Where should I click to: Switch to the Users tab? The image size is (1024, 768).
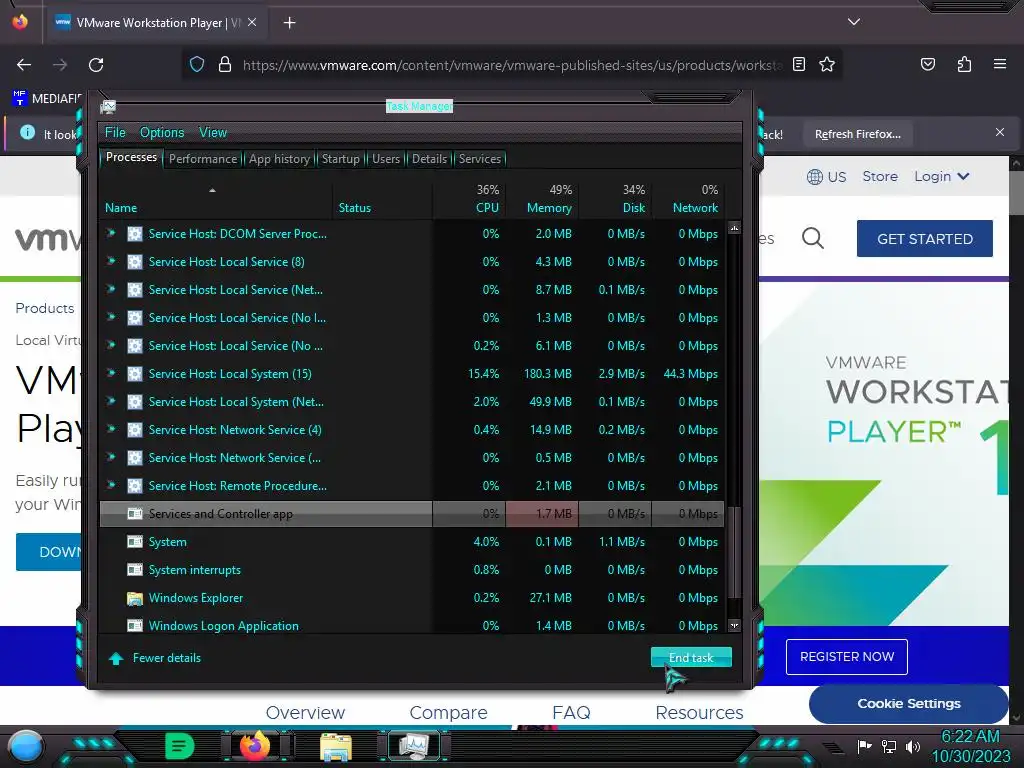[385, 159]
